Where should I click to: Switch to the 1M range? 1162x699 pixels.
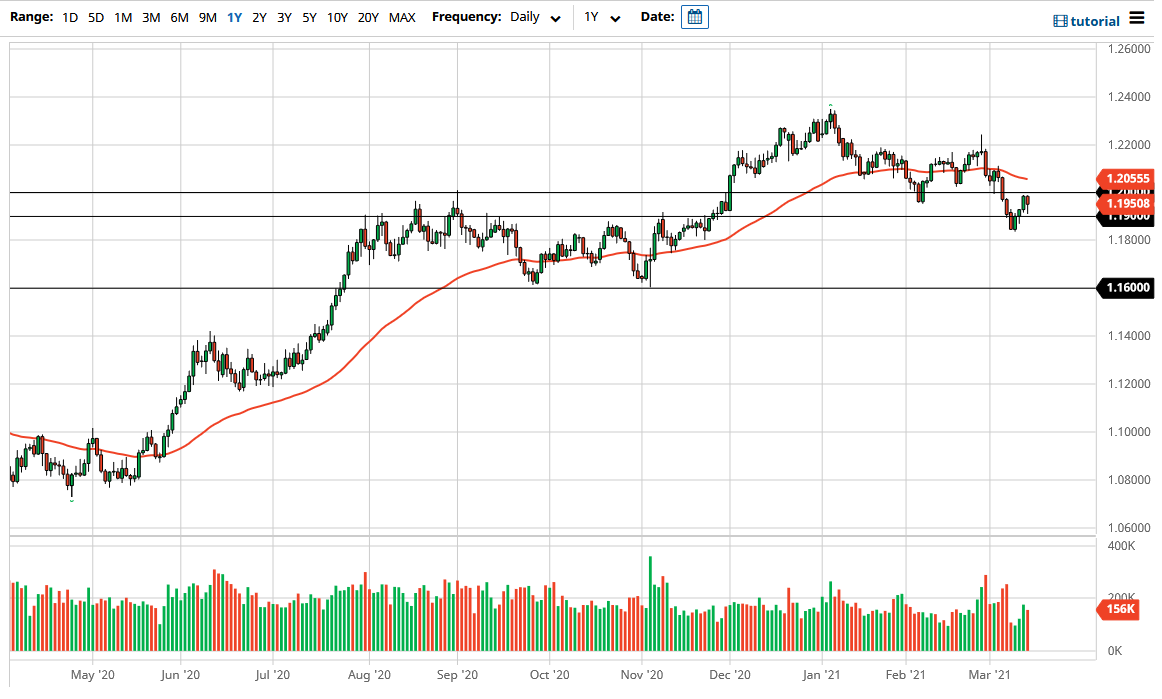coord(122,17)
